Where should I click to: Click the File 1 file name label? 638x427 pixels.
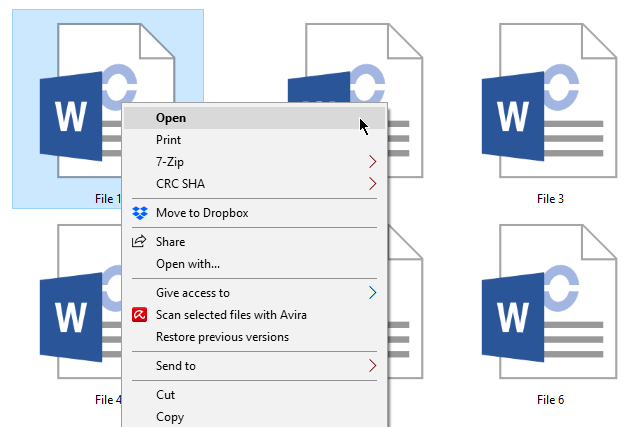[x=108, y=199]
